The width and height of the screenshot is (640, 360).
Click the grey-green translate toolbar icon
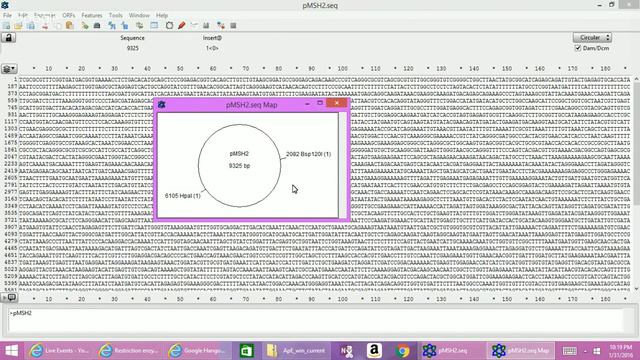click(x=140, y=26)
